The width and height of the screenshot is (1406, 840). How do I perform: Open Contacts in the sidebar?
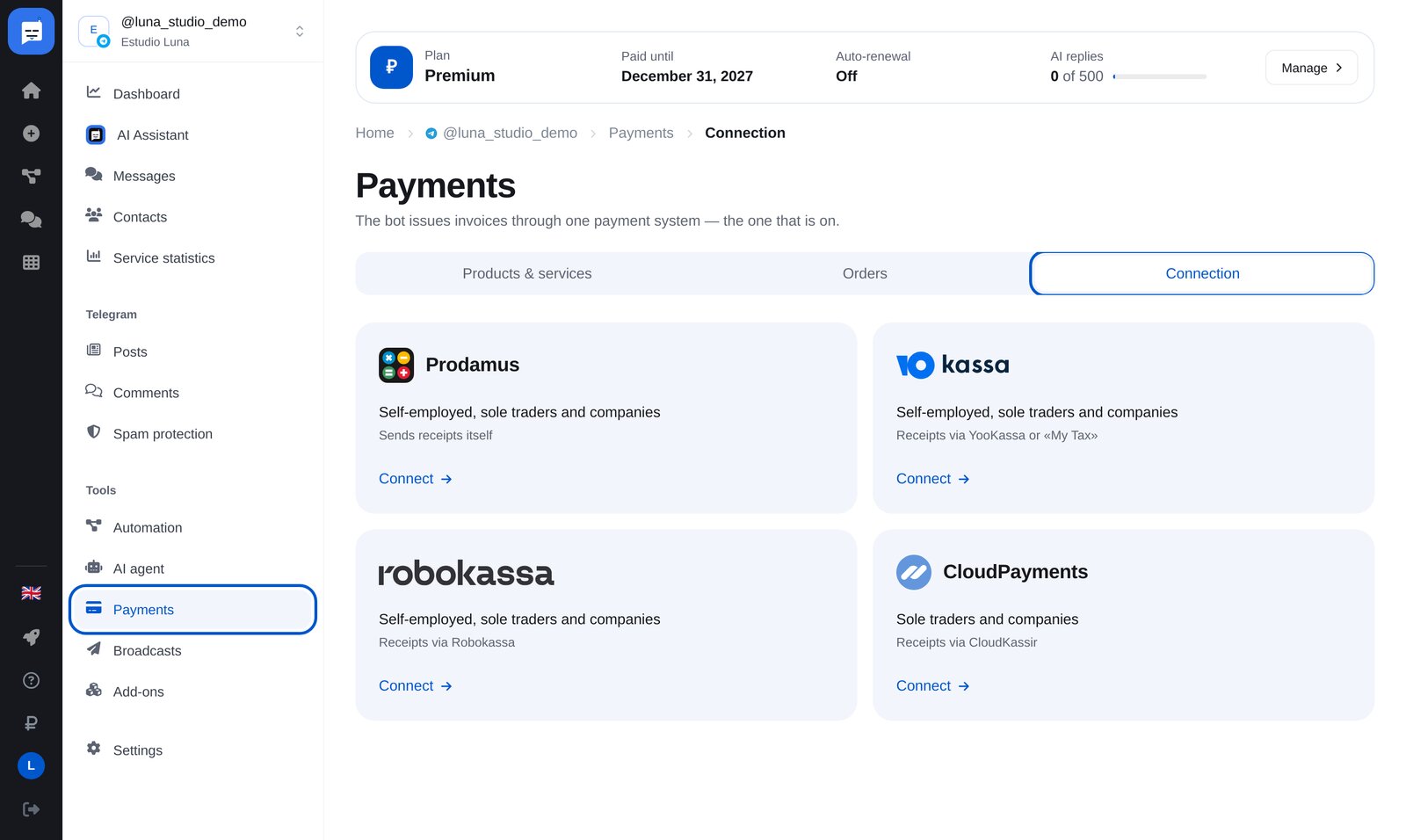click(192, 217)
